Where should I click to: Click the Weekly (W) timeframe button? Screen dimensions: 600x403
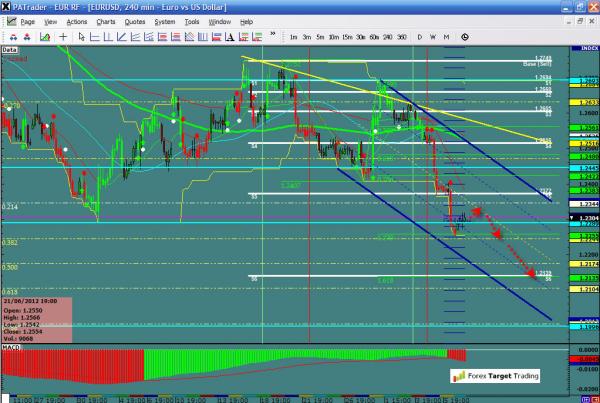click(432, 37)
